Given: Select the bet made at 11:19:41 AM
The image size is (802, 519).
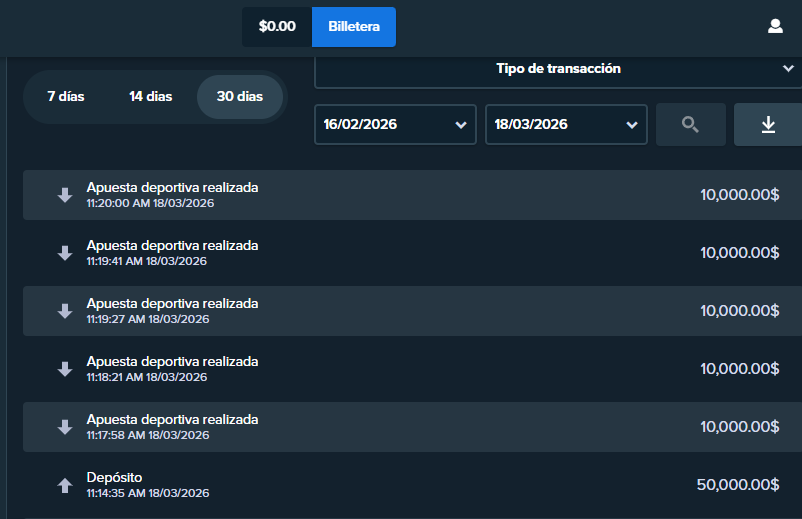Looking at the screenshot, I should point(412,253).
